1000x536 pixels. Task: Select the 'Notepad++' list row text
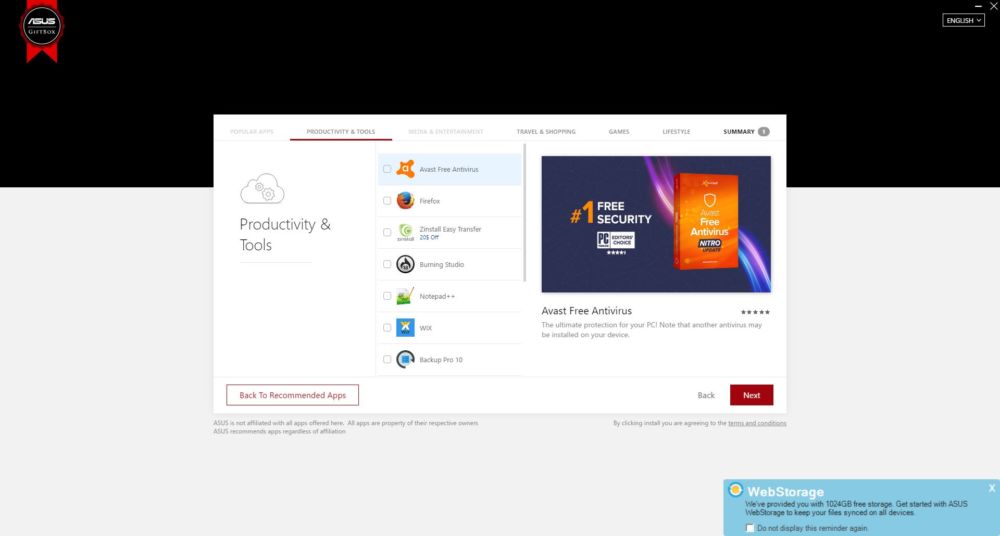click(437, 296)
